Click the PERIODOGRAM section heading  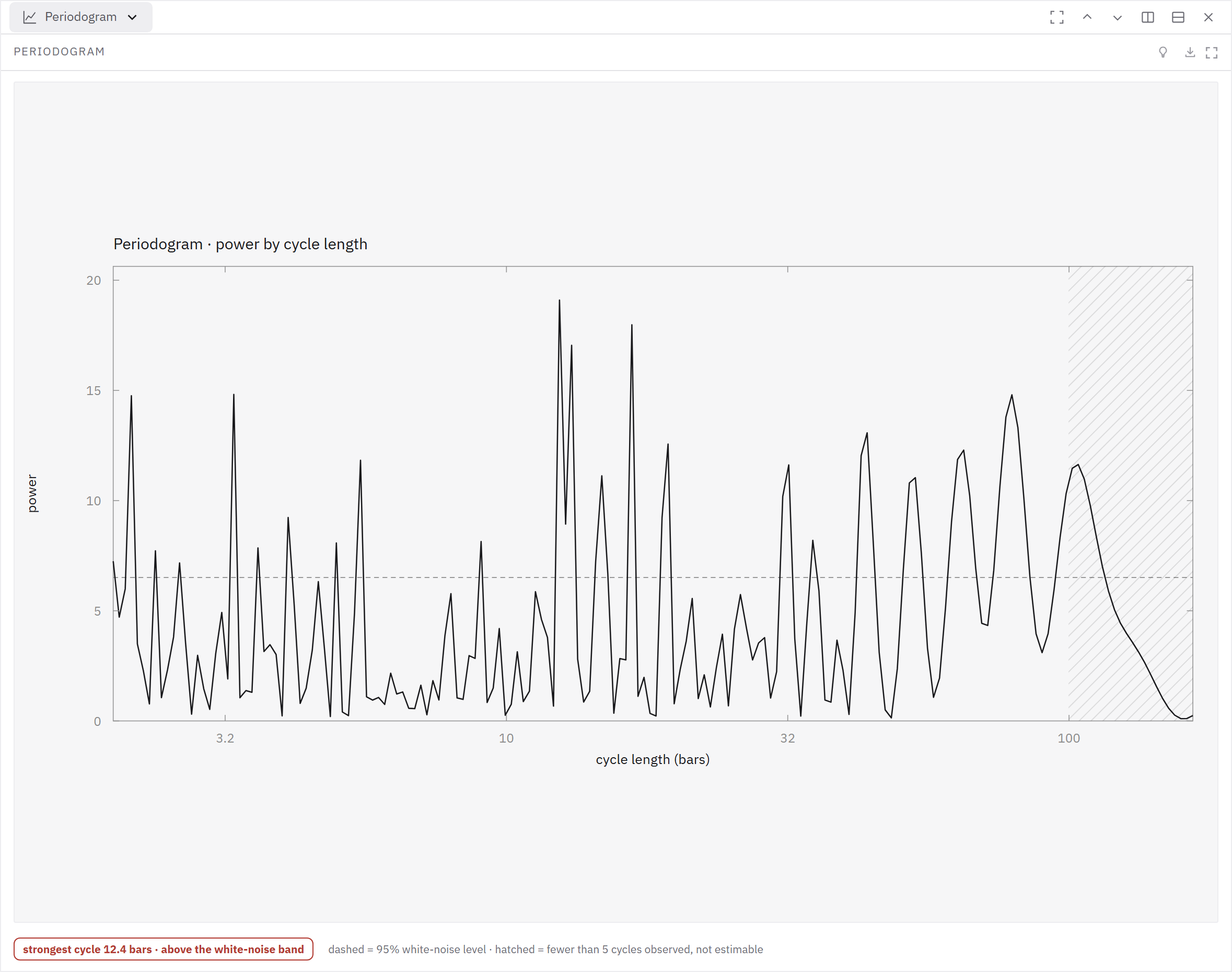pyautogui.click(x=59, y=52)
